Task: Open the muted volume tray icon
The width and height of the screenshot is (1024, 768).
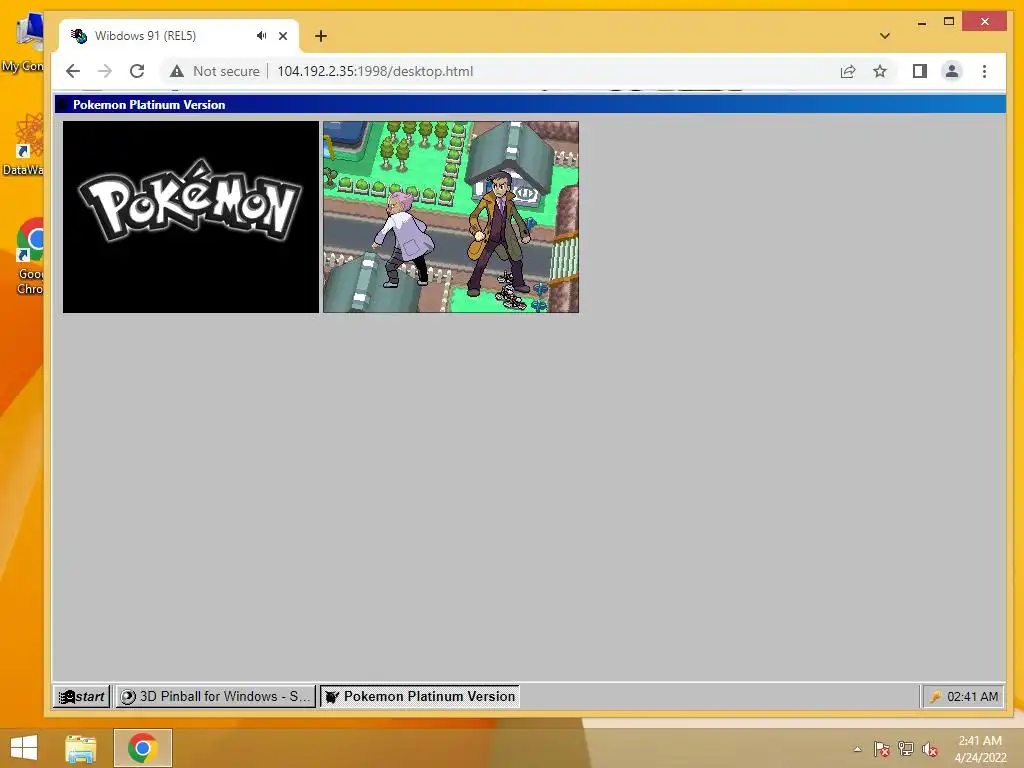Action: pos(930,749)
